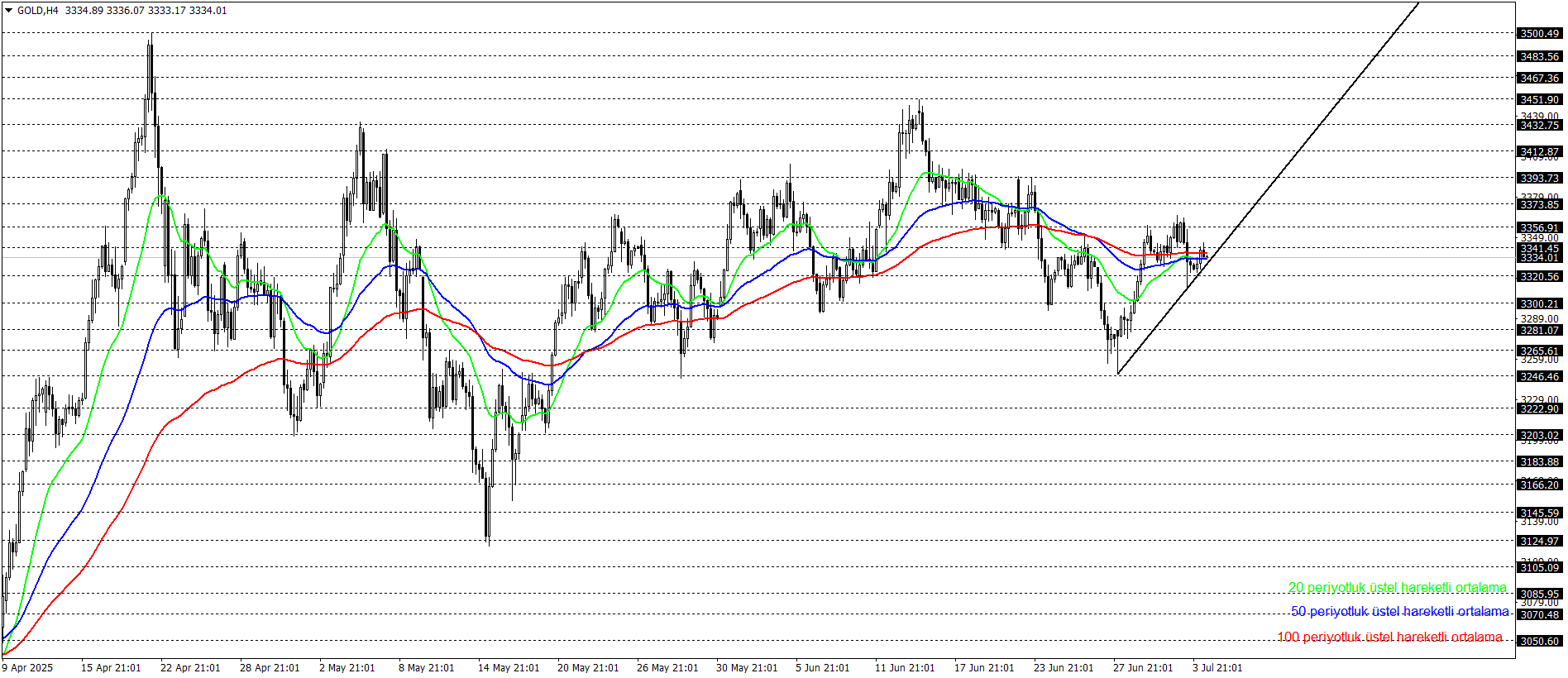This screenshot has height=678, width=1568.
Task: Click the 14 May 21:01 time label
Action: [x=509, y=668]
